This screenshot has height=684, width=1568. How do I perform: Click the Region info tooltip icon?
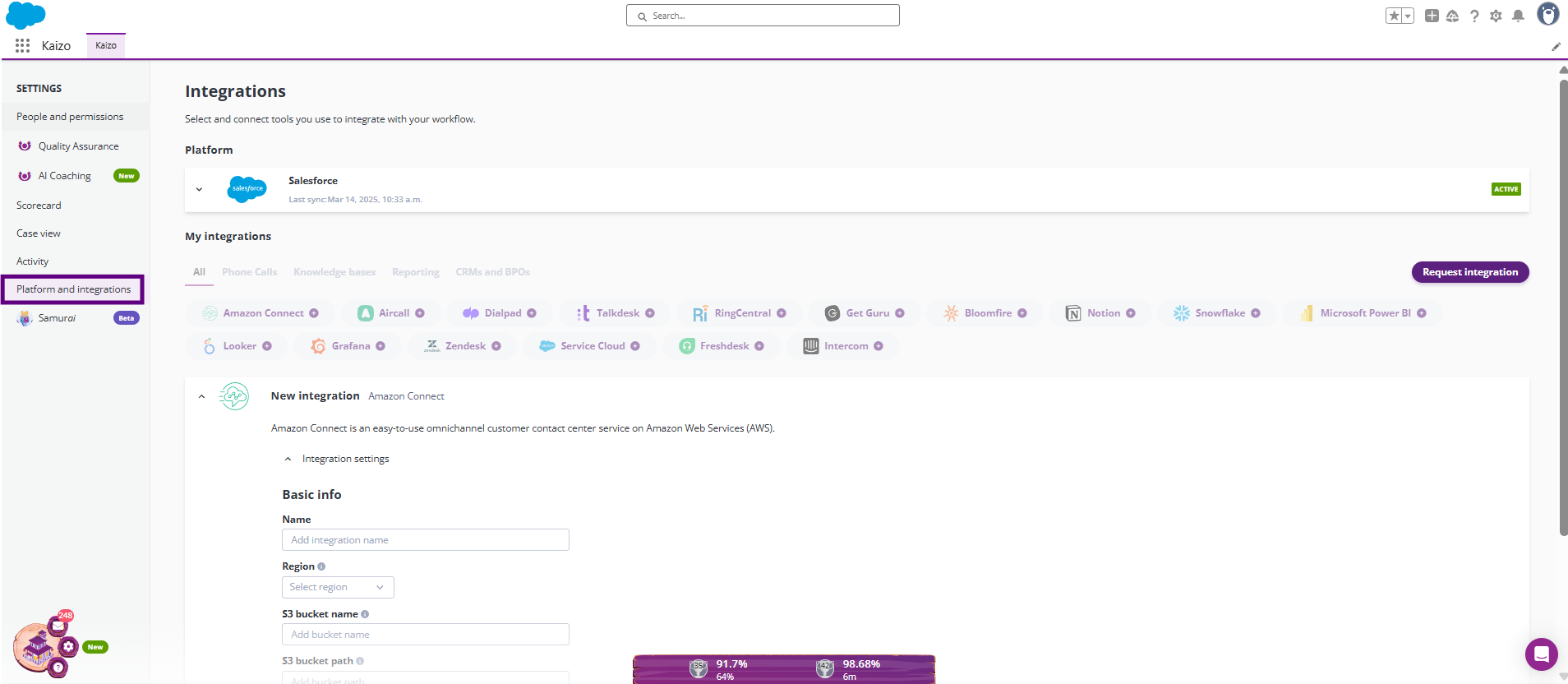[x=321, y=566]
